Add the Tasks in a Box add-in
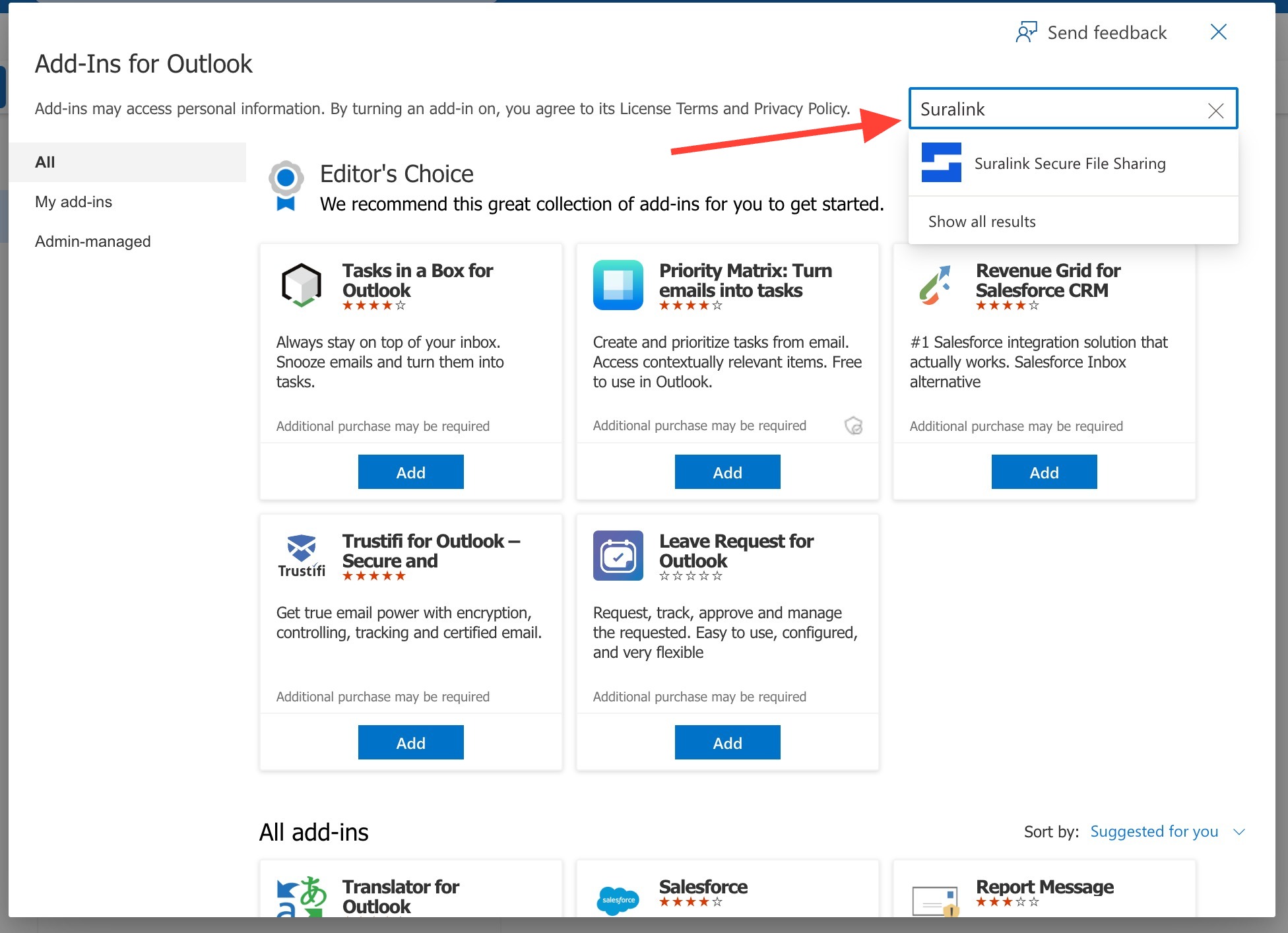Viewport: 1288px width, 933px height. tap(410, 472)
